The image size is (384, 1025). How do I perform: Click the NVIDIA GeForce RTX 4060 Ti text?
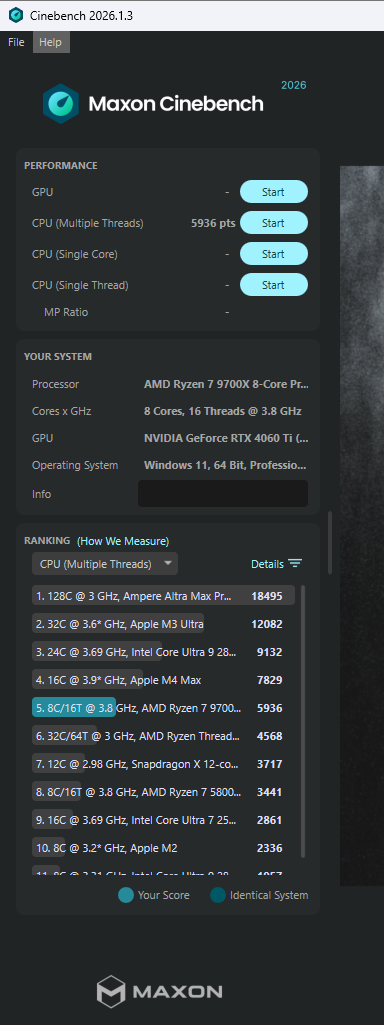[226, 439]
